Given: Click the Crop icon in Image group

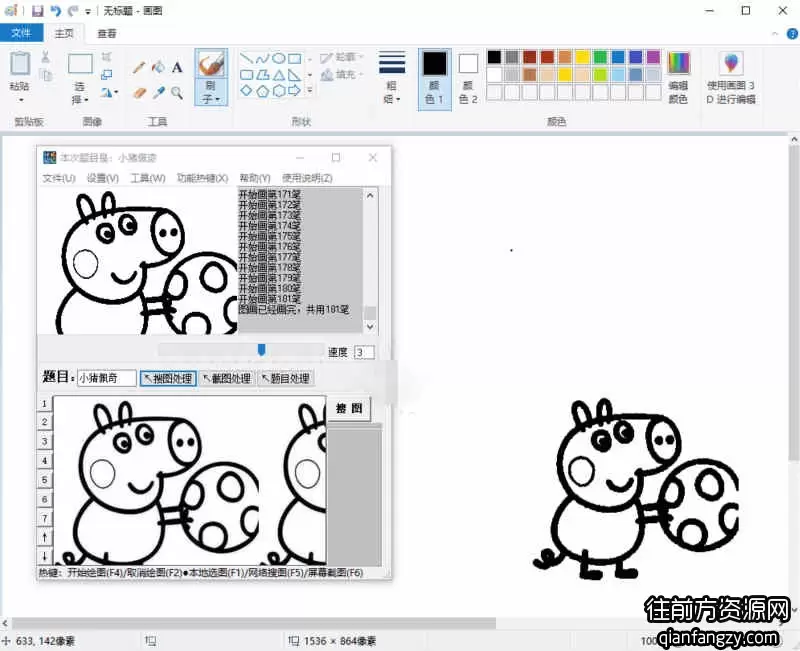Looking at the screenshot, I should [107, 57].
